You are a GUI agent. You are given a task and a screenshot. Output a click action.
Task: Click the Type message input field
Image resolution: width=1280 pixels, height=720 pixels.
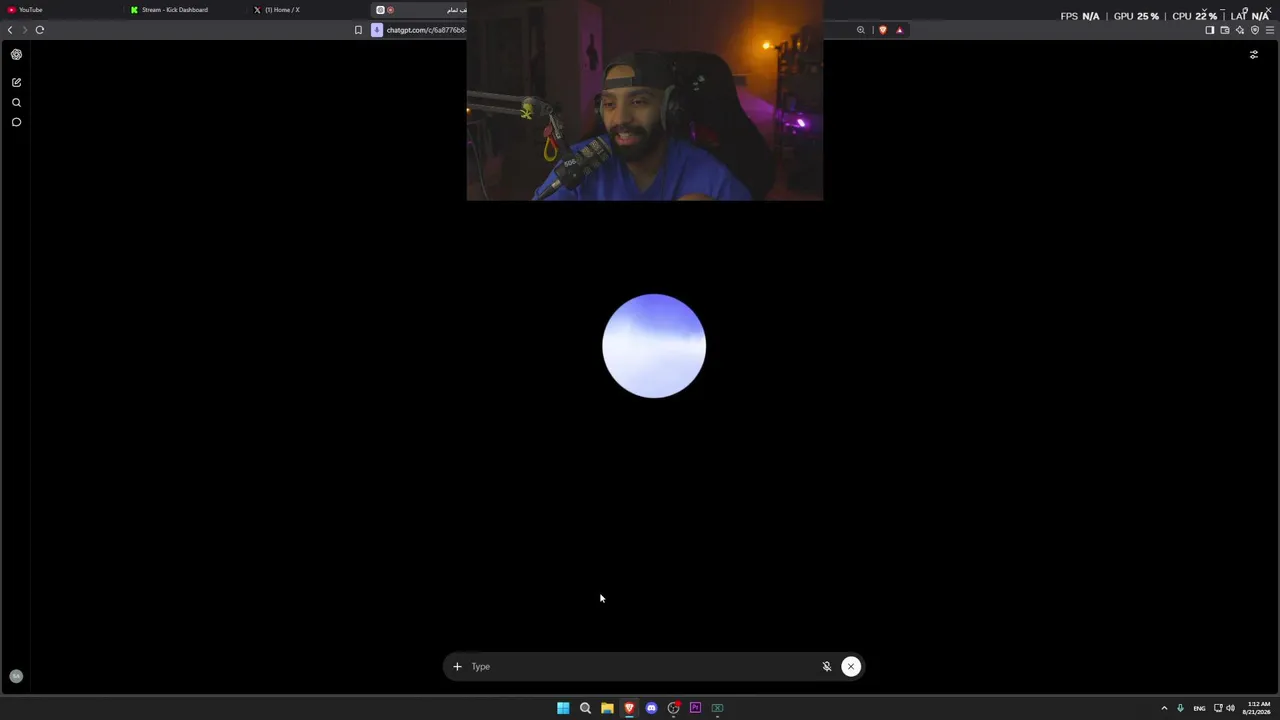642,667
